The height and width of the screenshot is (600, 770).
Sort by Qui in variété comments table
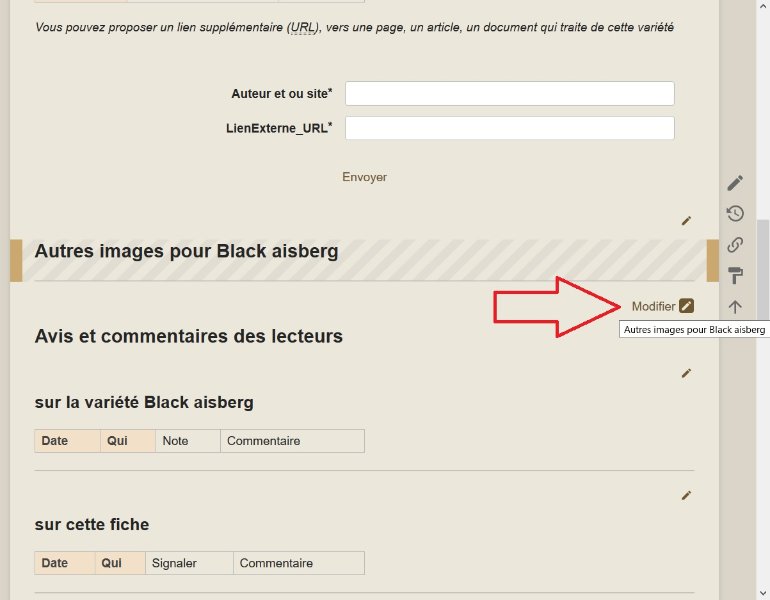pyautogui.click(x=117, y=441)
